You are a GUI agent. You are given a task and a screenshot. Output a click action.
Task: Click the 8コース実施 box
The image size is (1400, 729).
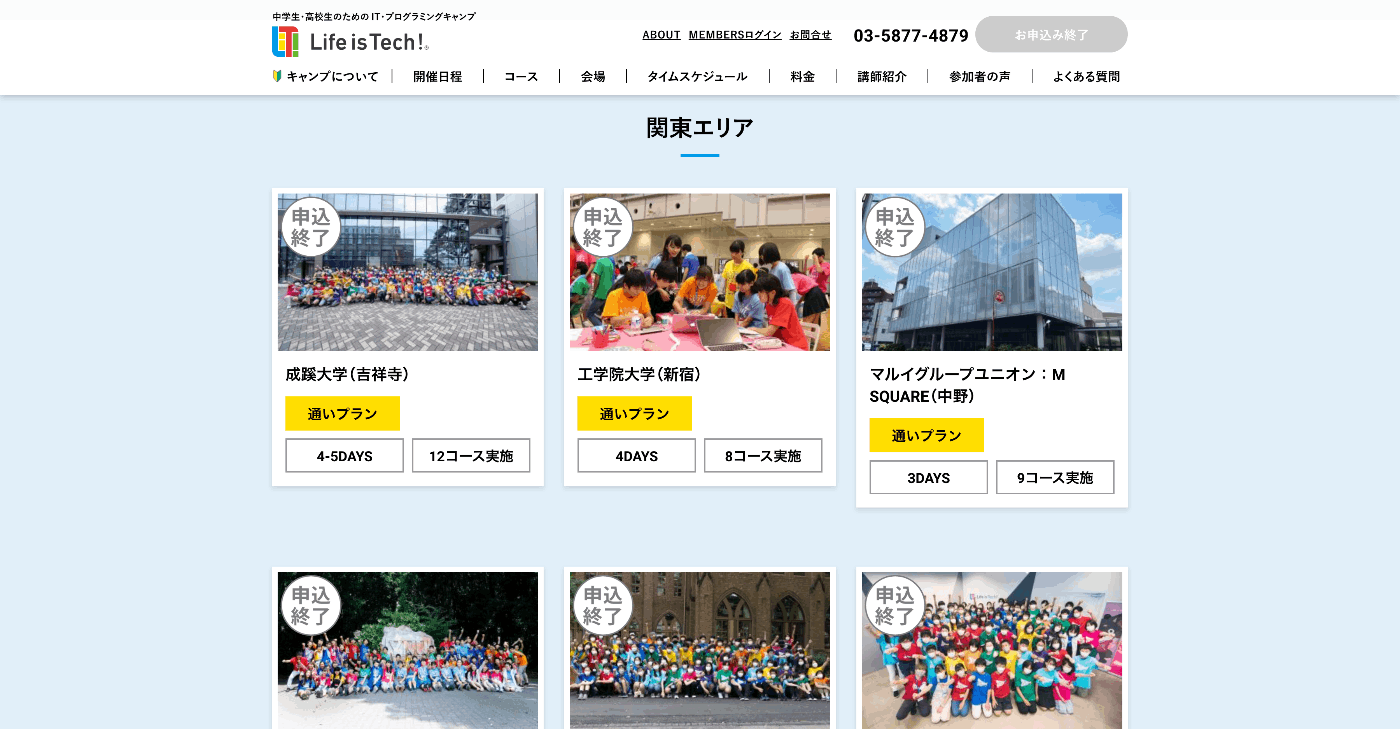coord(763,455)
